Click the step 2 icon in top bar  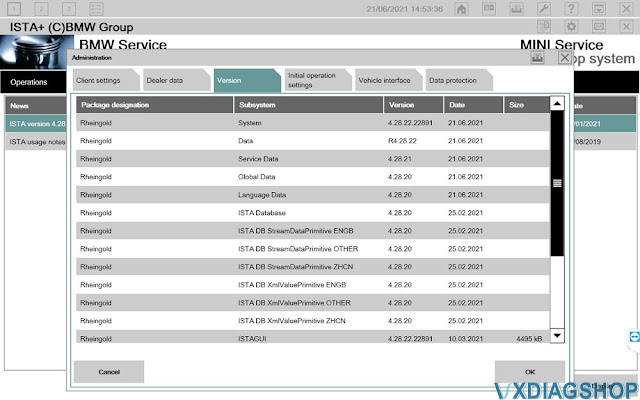coord(41,8)
